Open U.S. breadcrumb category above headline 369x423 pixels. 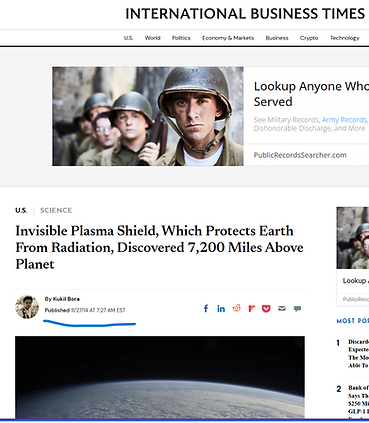[21, 210]
